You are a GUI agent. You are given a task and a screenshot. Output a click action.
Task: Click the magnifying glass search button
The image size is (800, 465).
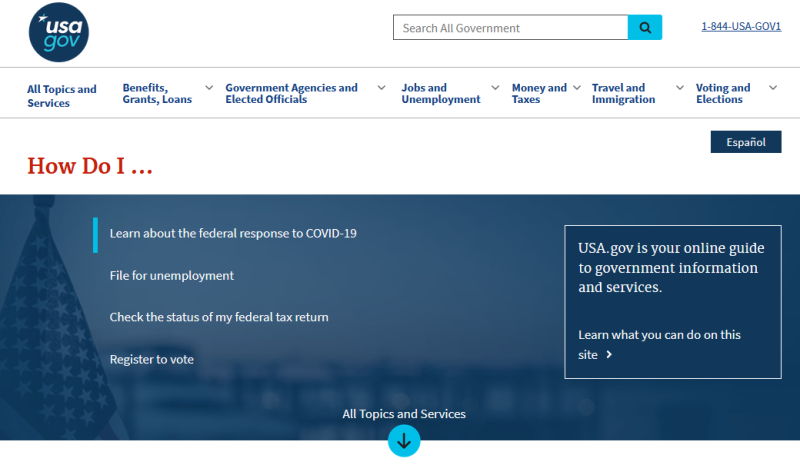click(x=645, y=28)
